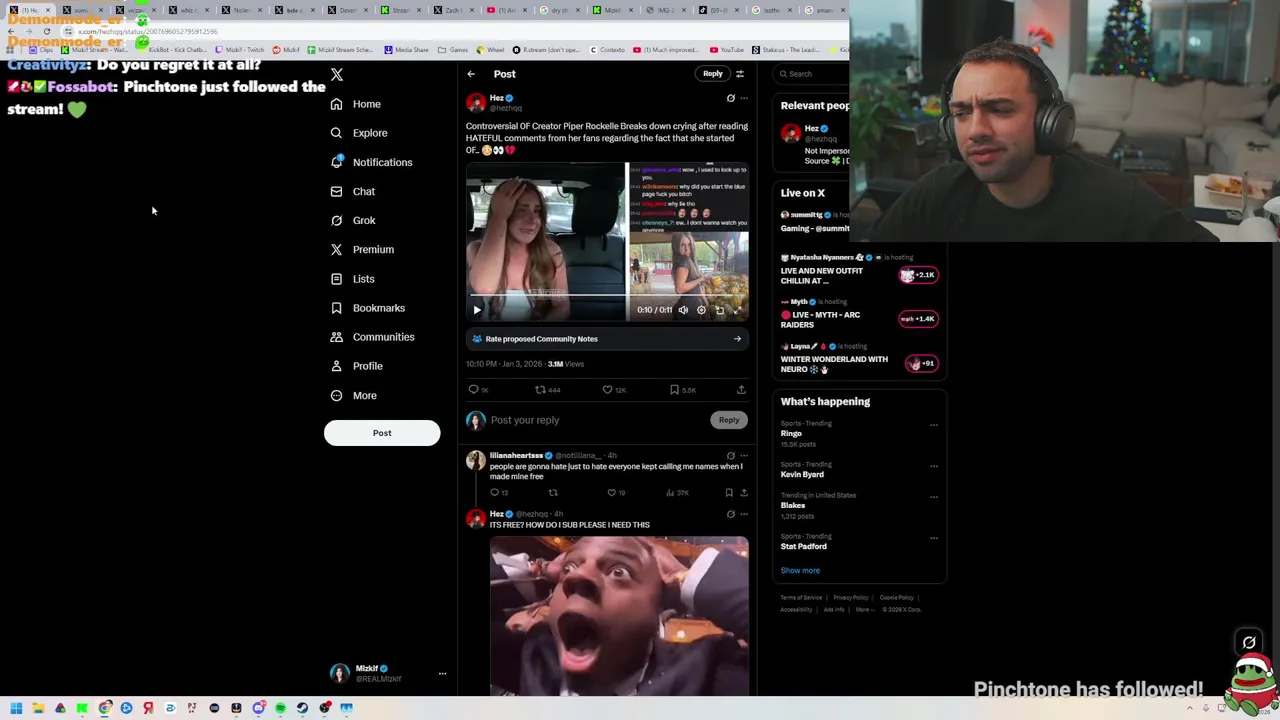Open options for Ringo trend
1280x720 pixels.
point(934,425)
